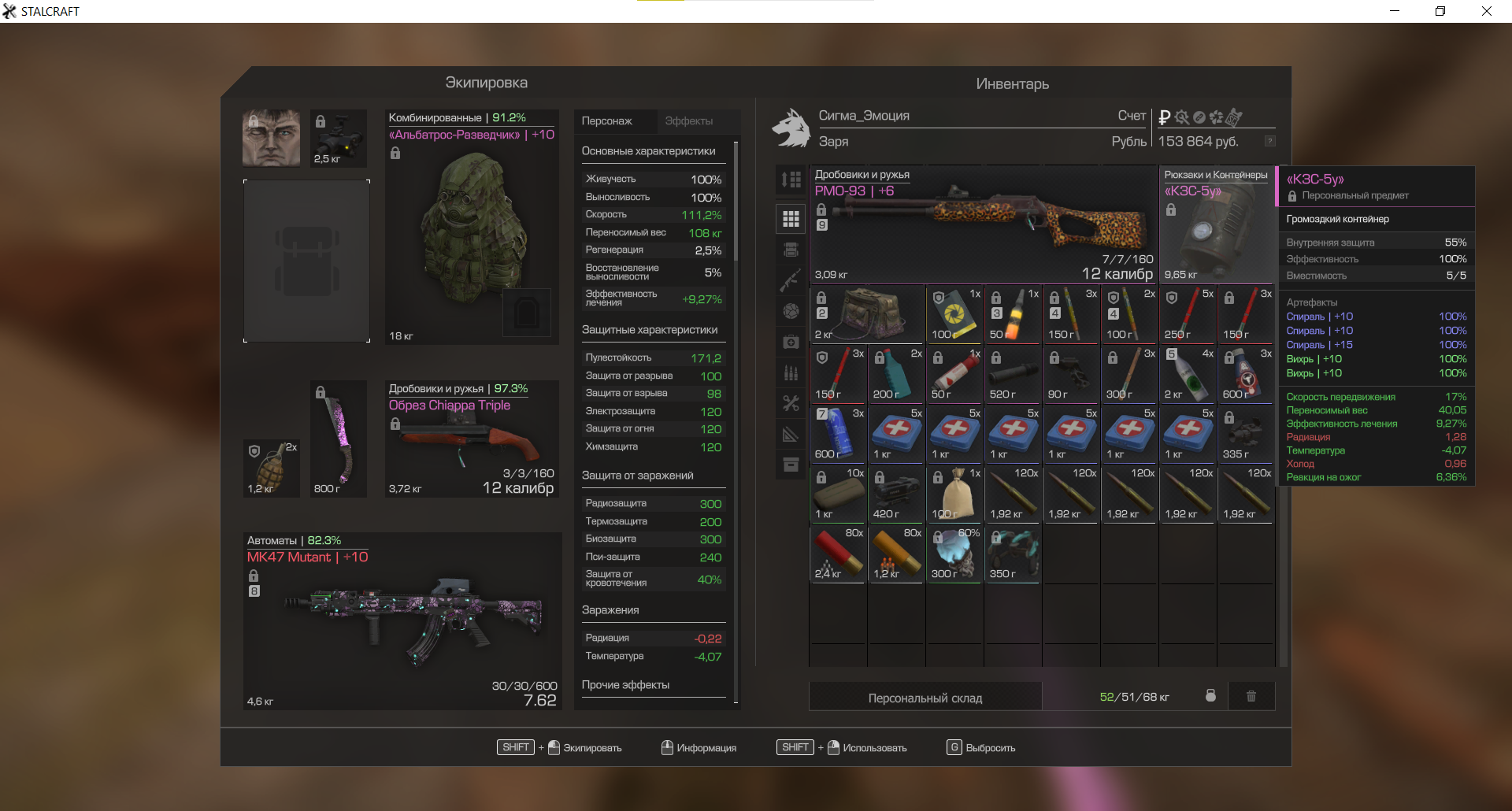Filter inventory by medicine kit icon
The width and height of the screenshot is (1512, 811).
(x=791, y=342)
